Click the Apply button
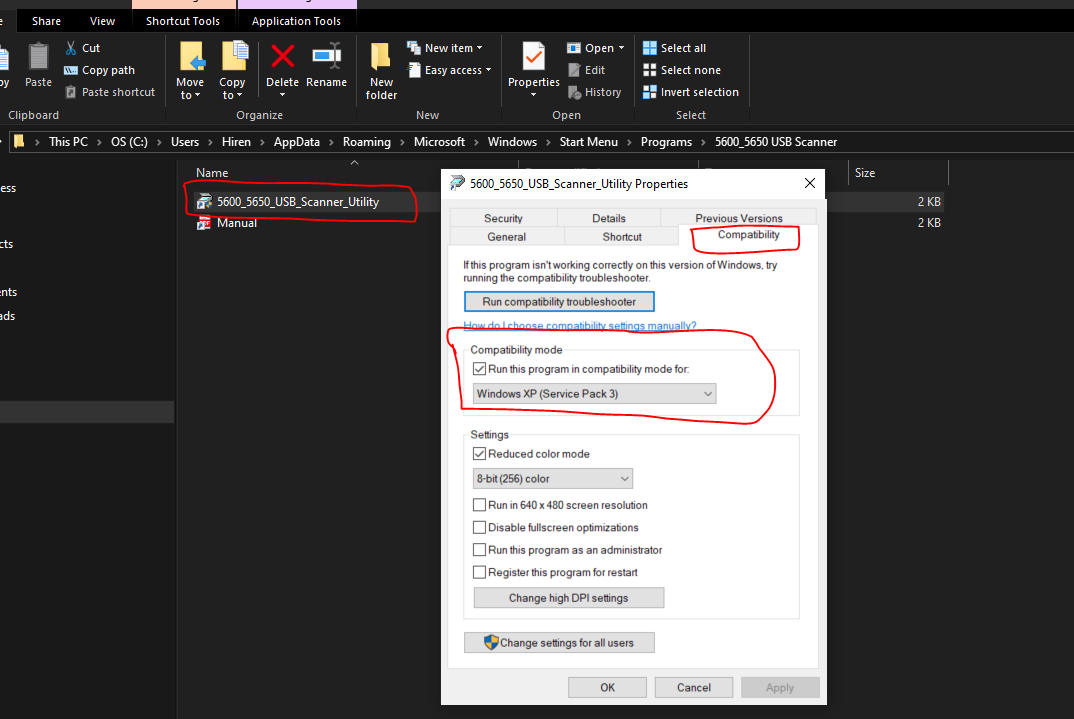 pos(779,688)
